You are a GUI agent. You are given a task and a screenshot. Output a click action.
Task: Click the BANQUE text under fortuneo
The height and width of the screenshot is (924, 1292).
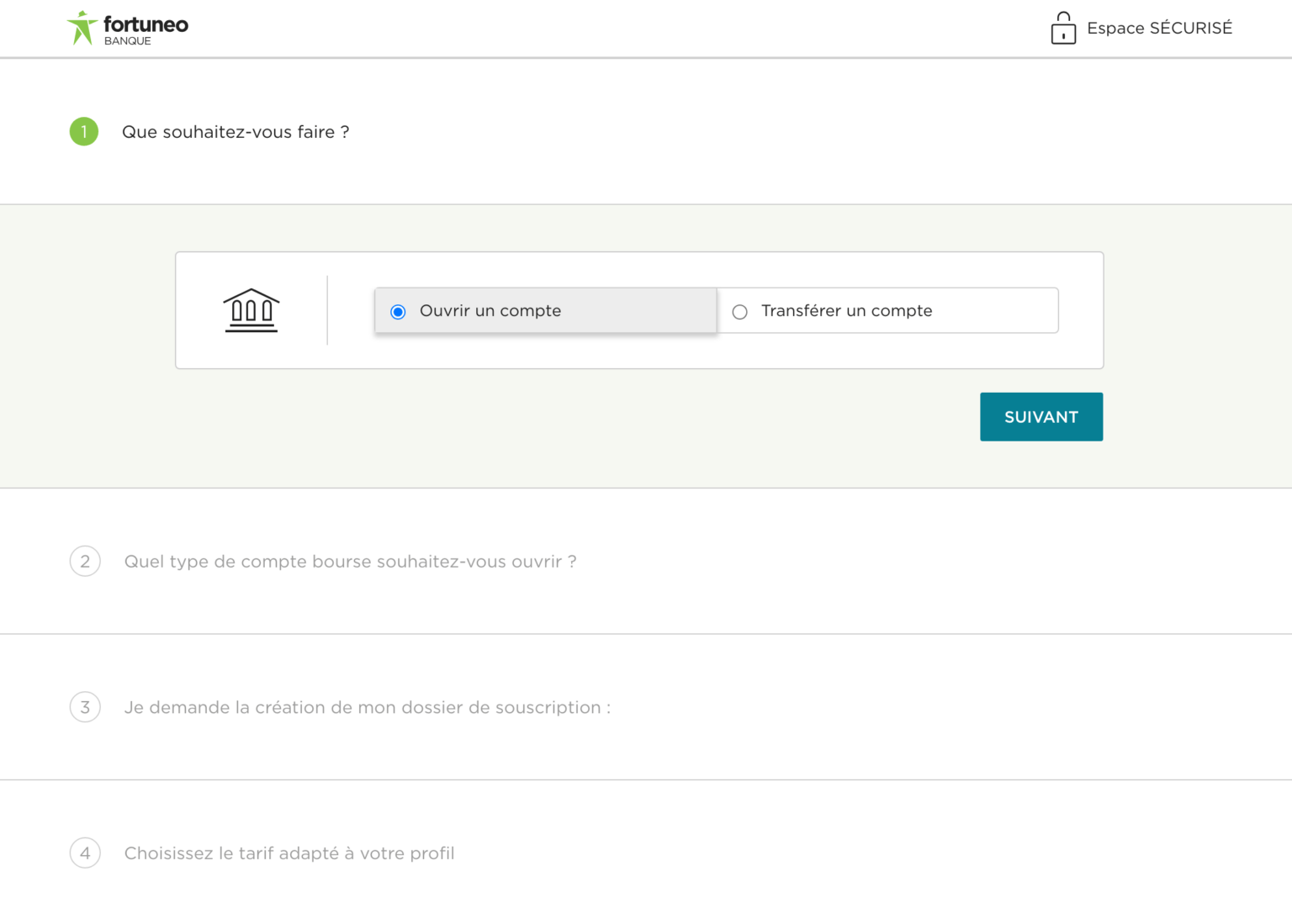[x=128, y=41]
